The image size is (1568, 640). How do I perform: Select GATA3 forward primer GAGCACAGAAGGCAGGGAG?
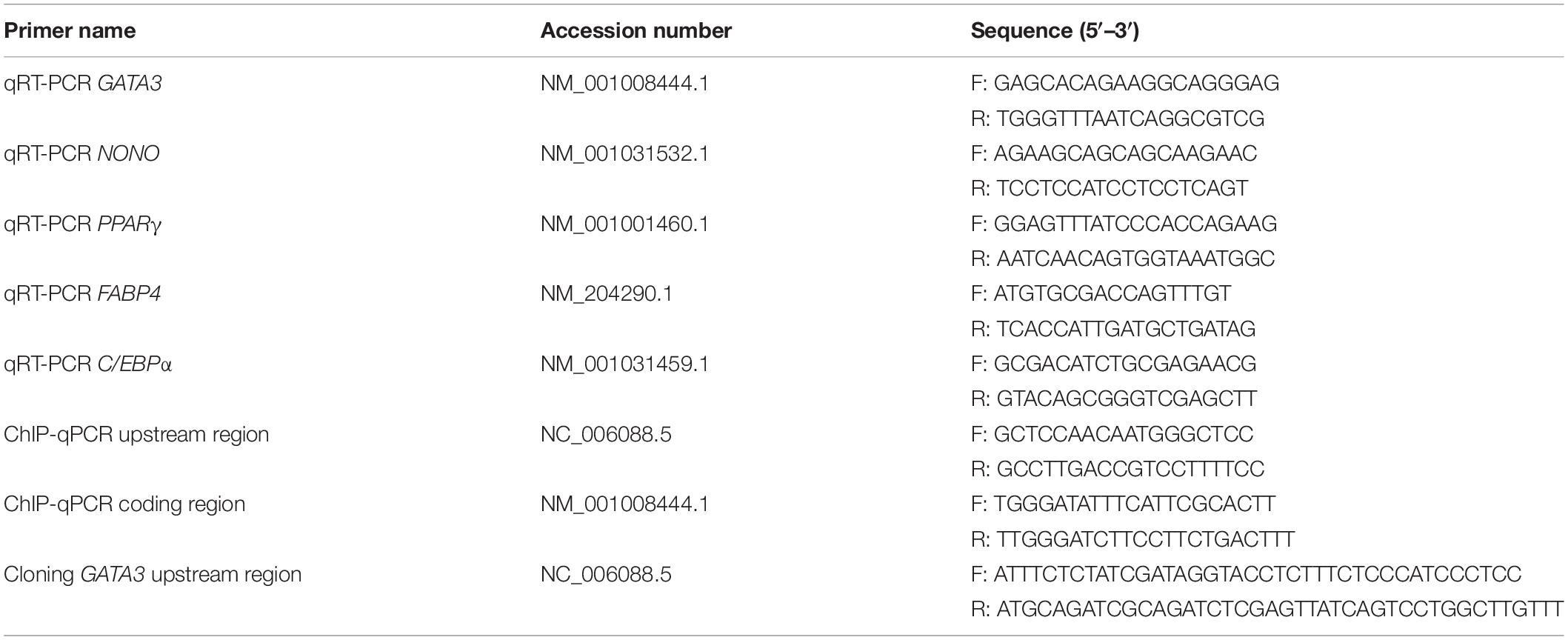click(x=1137, y=84)
